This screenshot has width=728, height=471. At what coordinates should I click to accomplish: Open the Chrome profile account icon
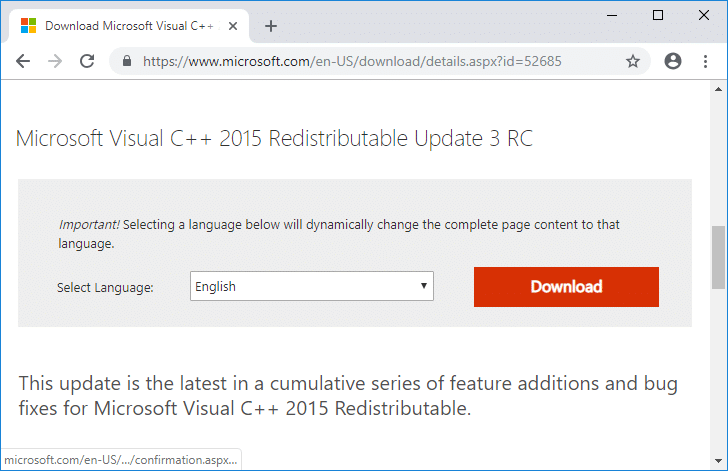(x=673, y=61)
